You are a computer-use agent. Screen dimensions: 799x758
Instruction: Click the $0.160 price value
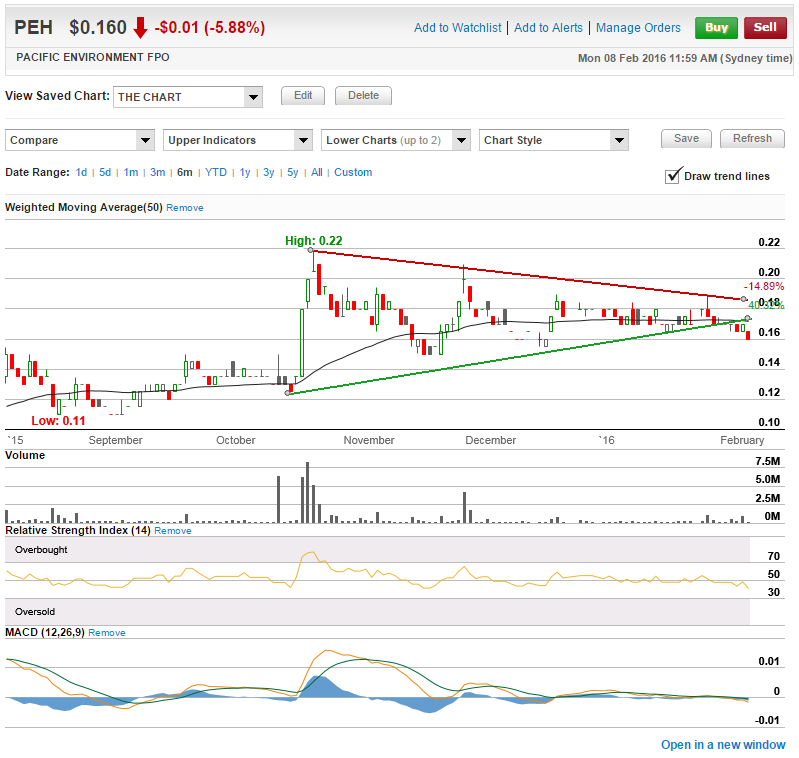click(x=98, y=28)
